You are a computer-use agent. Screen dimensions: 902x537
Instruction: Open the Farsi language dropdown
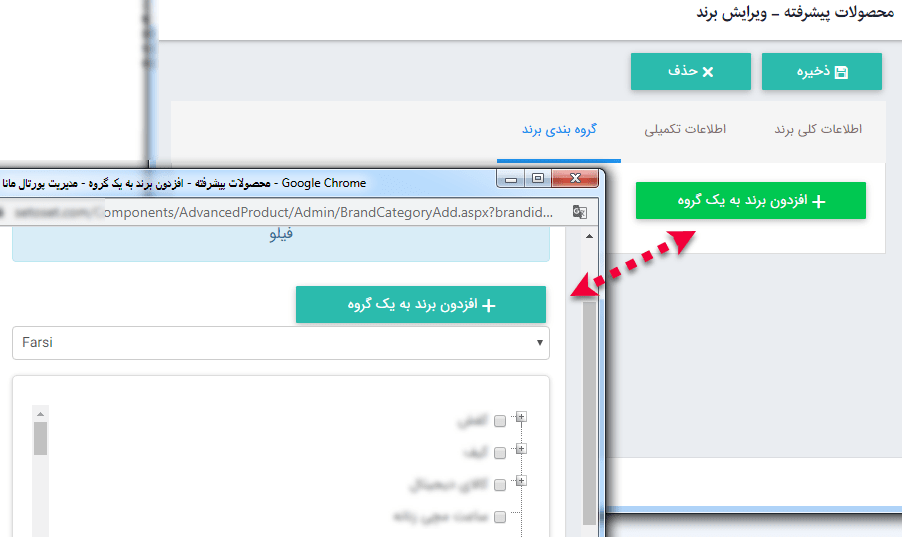coord(280,343)
